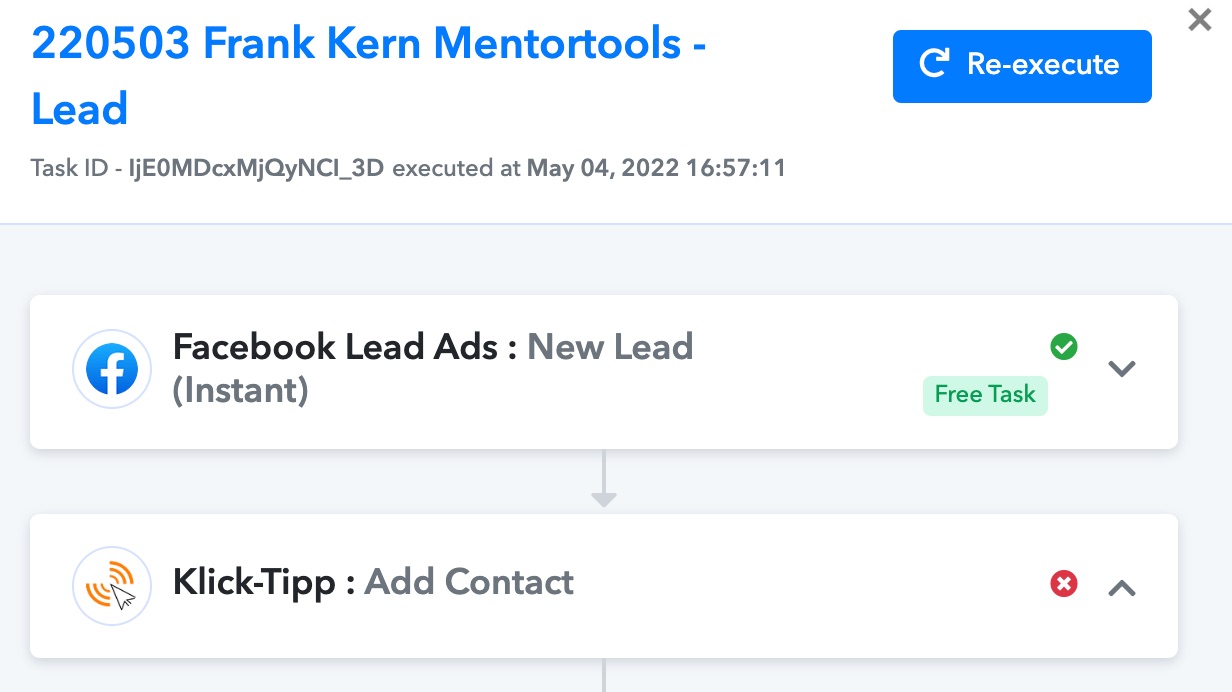Click the Klick-Tipp step name

tap(254, 582)
